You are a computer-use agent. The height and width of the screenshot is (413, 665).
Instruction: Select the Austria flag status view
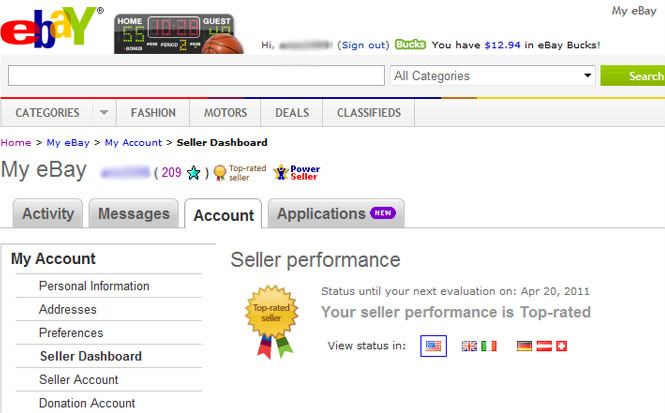click(x=544, y=346)
